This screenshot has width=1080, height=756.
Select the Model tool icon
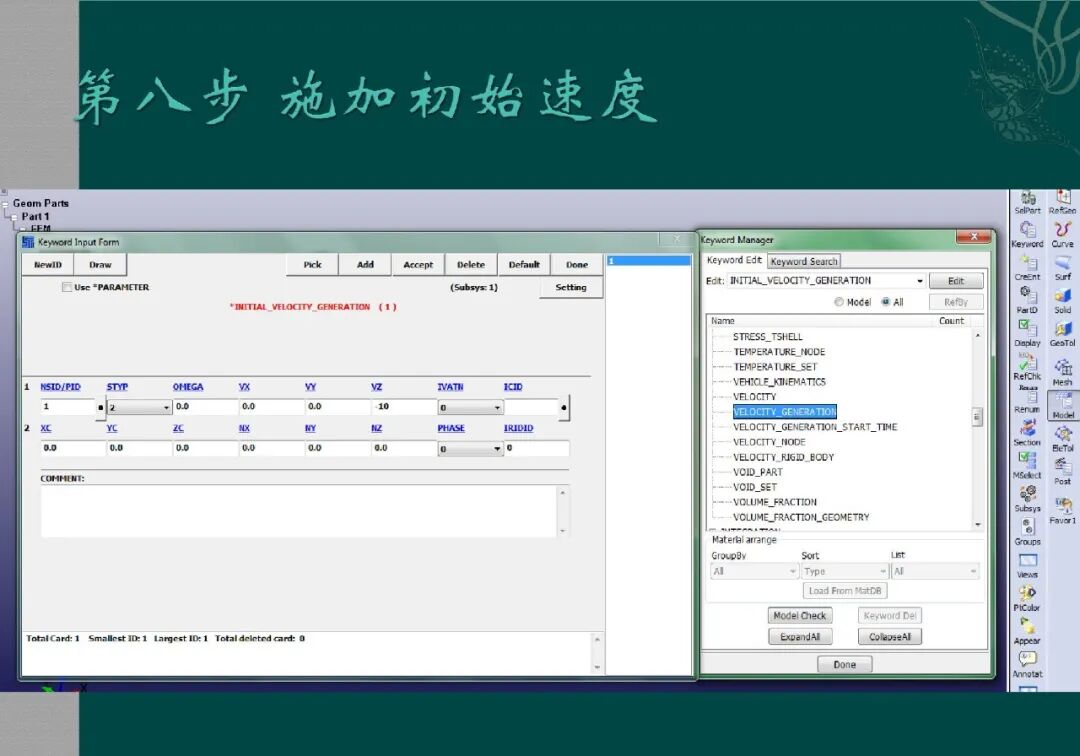1063,406
